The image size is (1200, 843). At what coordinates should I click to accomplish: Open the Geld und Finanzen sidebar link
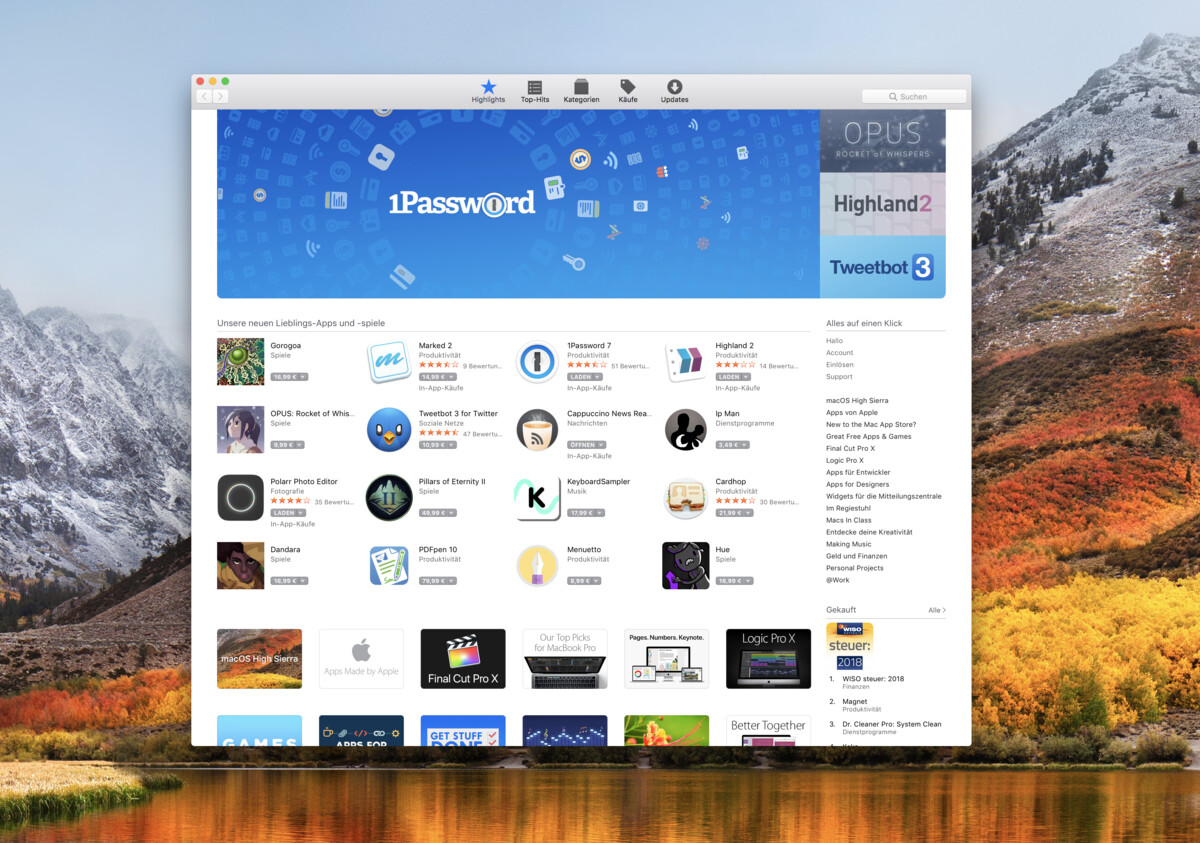tap(857, 556)
